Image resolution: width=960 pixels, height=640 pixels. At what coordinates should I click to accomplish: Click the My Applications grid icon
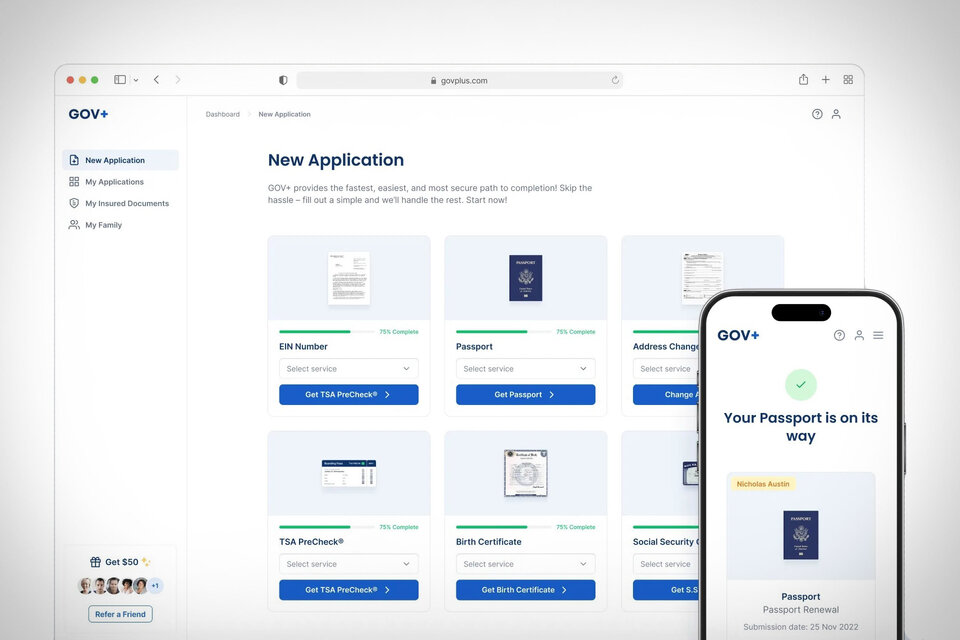tap(74, 182)
